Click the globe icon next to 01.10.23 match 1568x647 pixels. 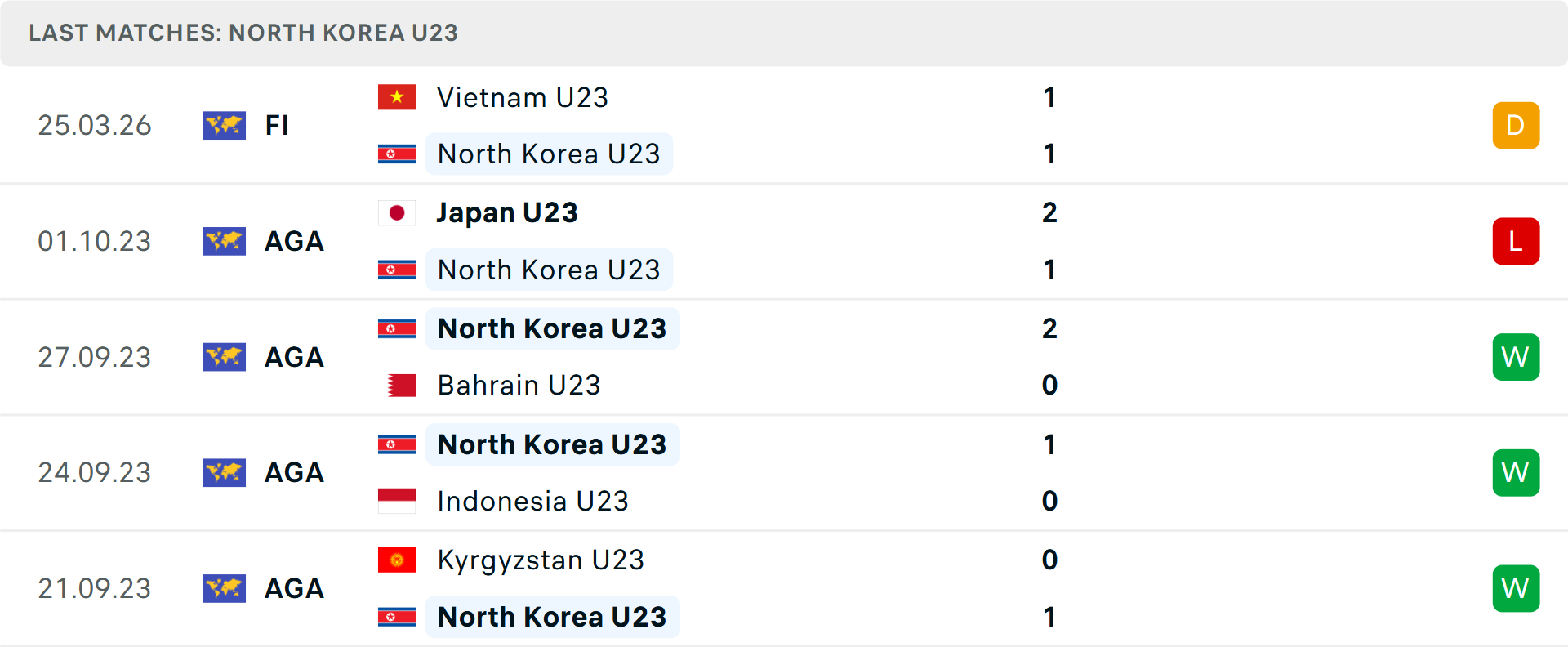(x=224, y=241)
